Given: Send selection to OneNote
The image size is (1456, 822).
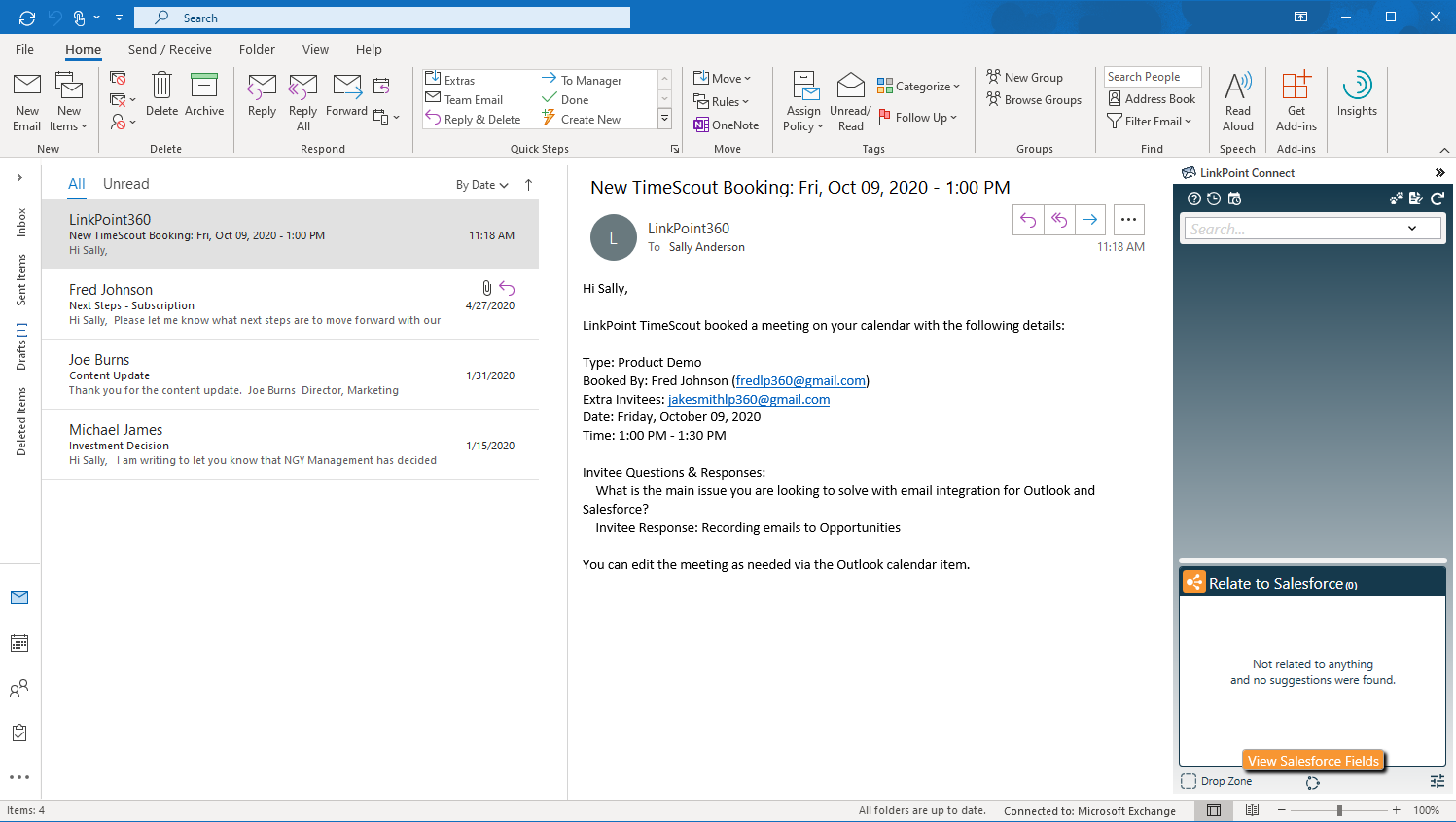Looking at the screenshot, I should click(x=726, y=125).
